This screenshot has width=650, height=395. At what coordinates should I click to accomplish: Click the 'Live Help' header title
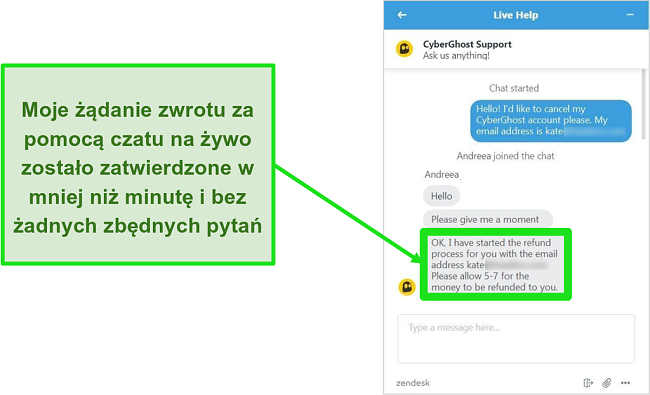[515, 15]
